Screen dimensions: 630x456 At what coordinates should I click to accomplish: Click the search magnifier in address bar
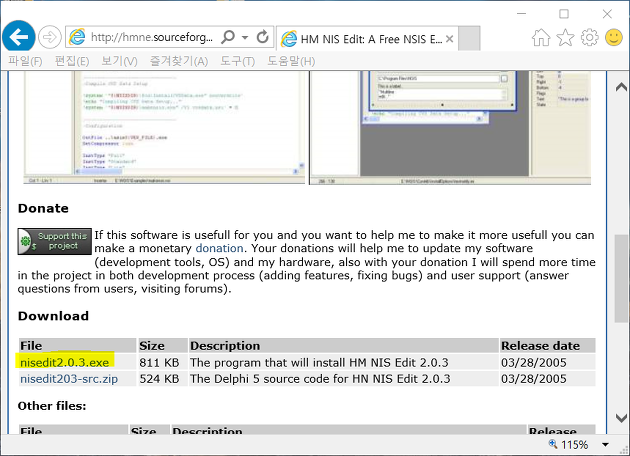pos(228,37)
